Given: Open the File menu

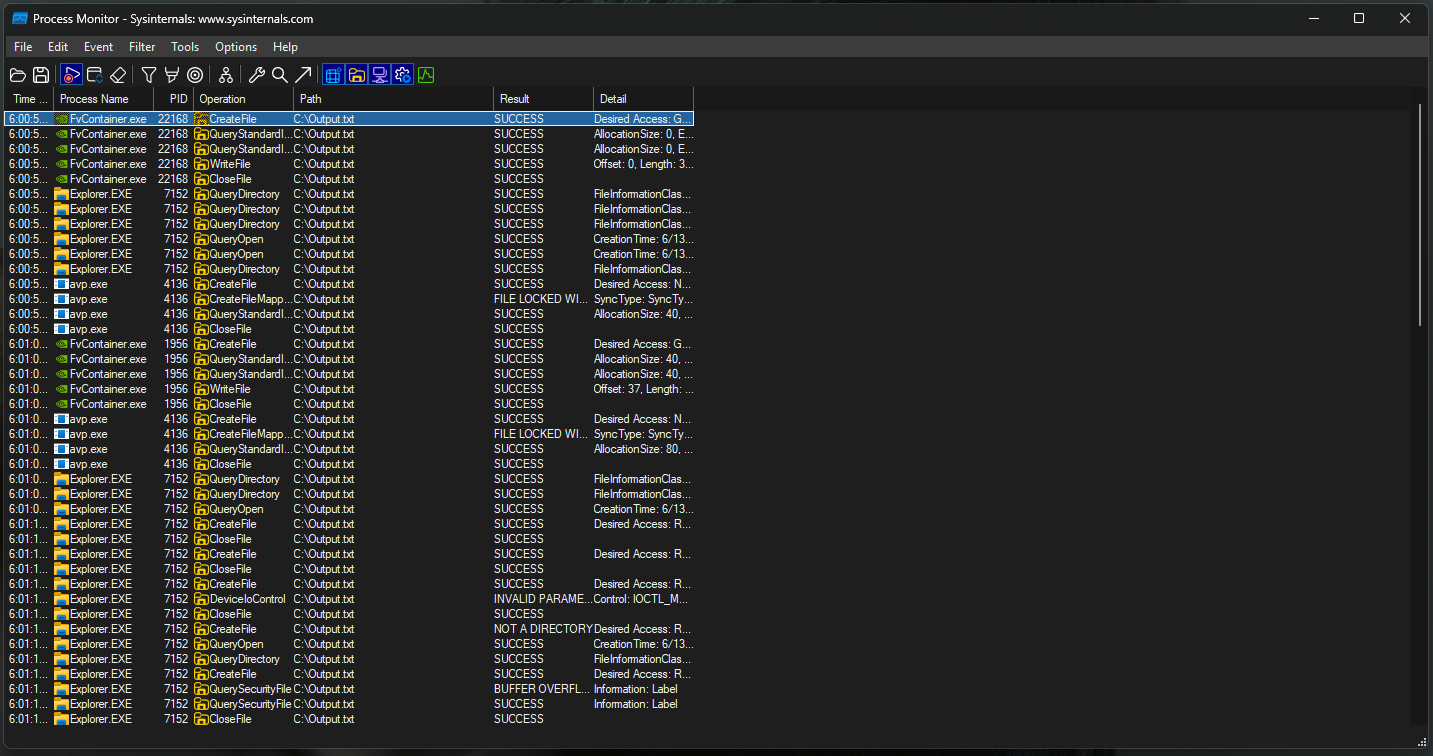Looking at the screenshot, I should tap(23, 47).
